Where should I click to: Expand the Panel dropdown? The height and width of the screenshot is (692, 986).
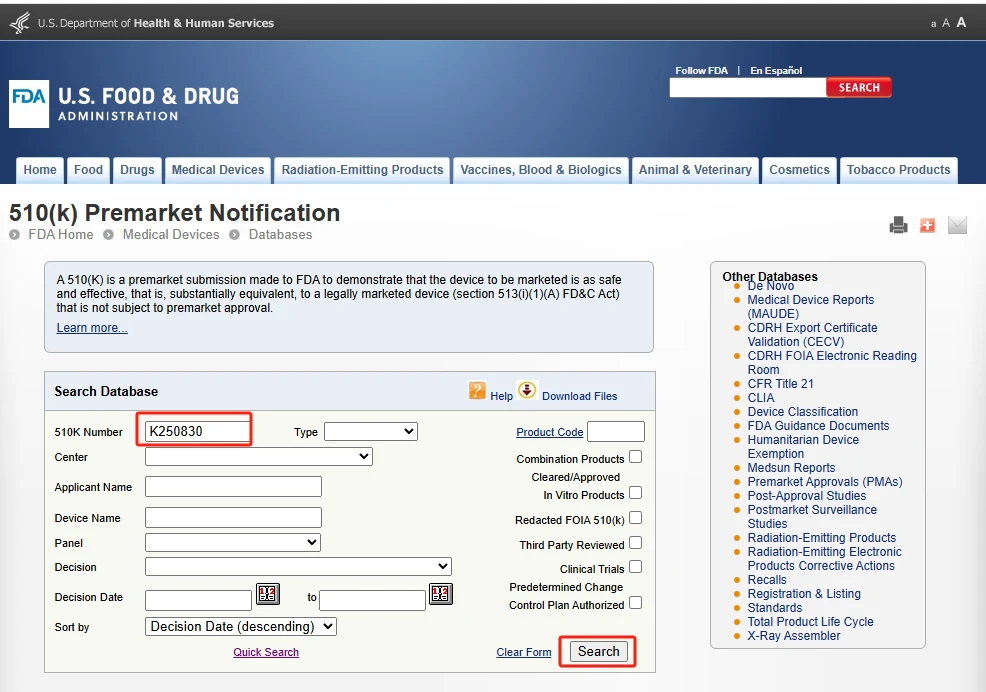(233, 542)
